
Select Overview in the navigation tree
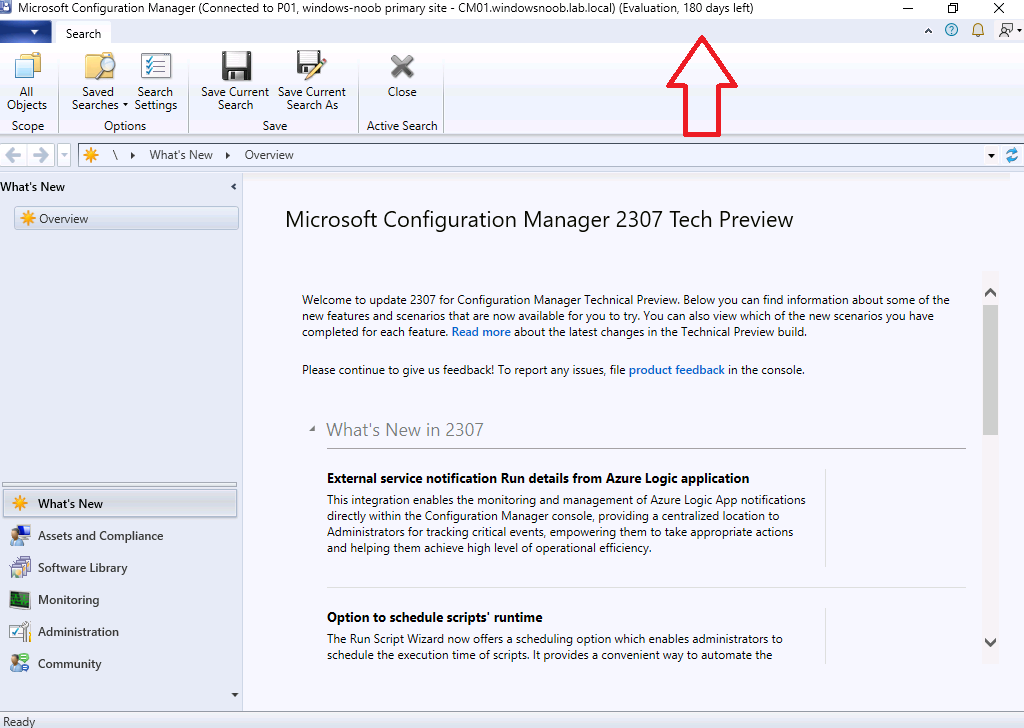[x=126, y=218]
